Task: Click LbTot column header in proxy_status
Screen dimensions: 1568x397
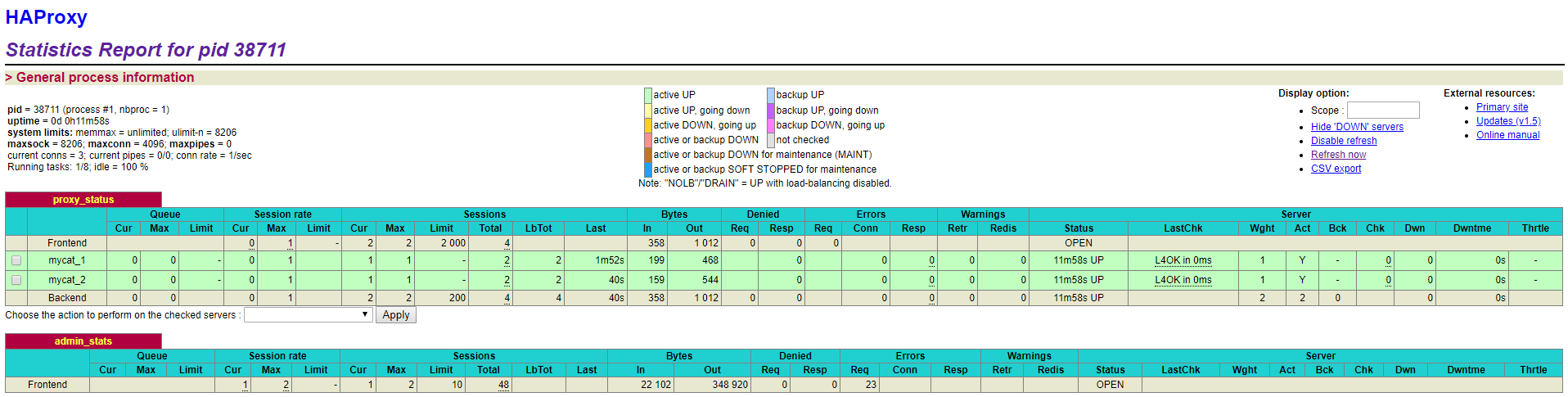Action: [538, 228]
